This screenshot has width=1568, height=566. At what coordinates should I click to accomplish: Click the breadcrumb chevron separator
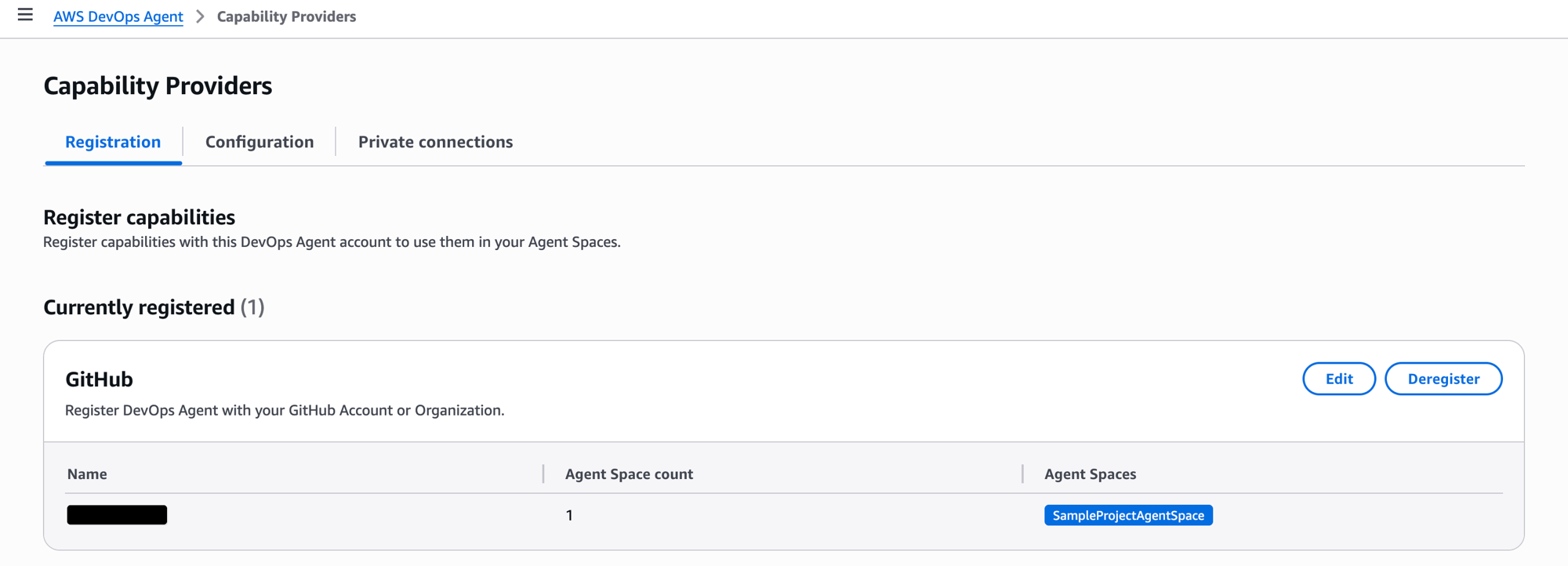[x=200, y=16]
